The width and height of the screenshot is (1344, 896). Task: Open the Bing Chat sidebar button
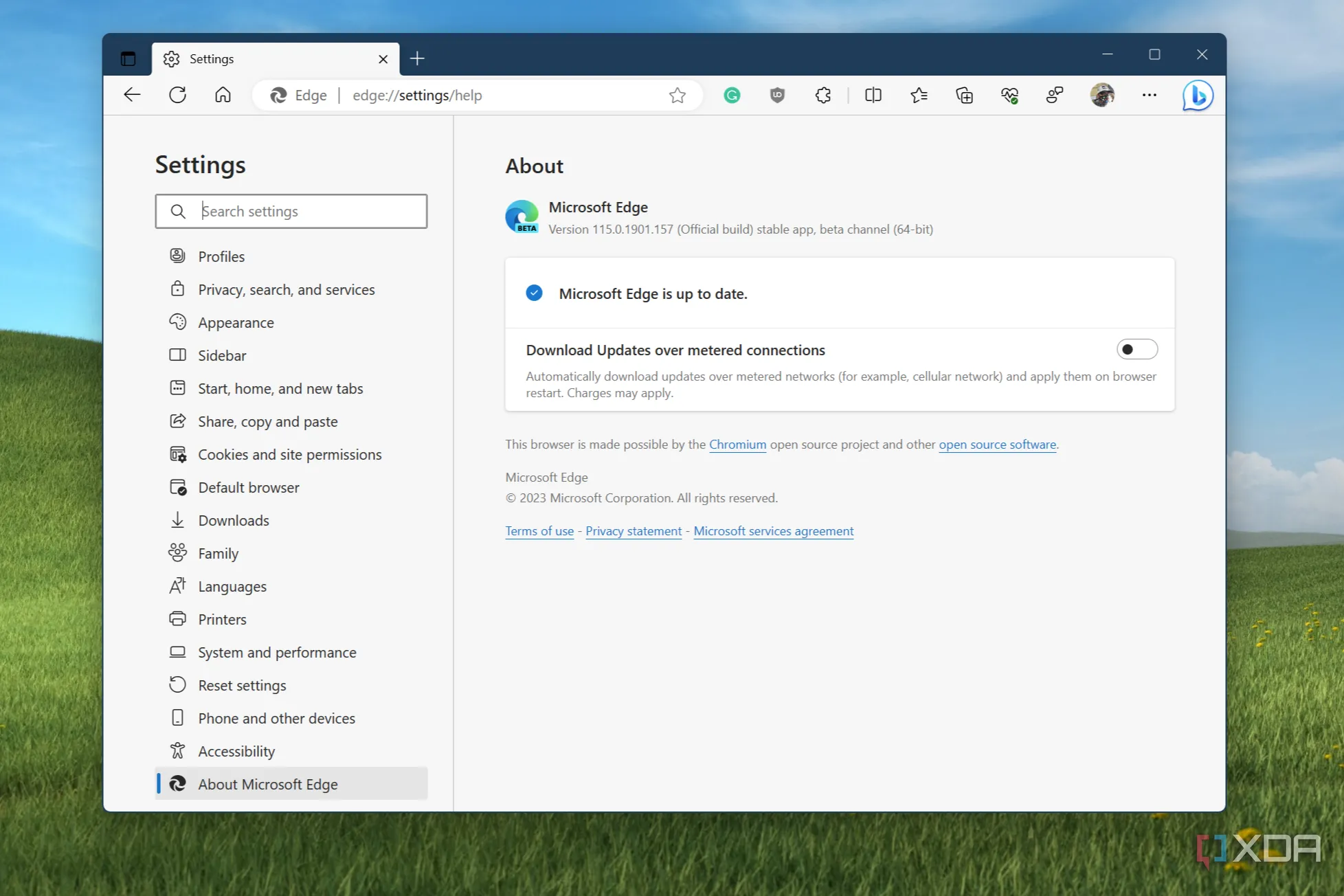(x=1197, y=95)
